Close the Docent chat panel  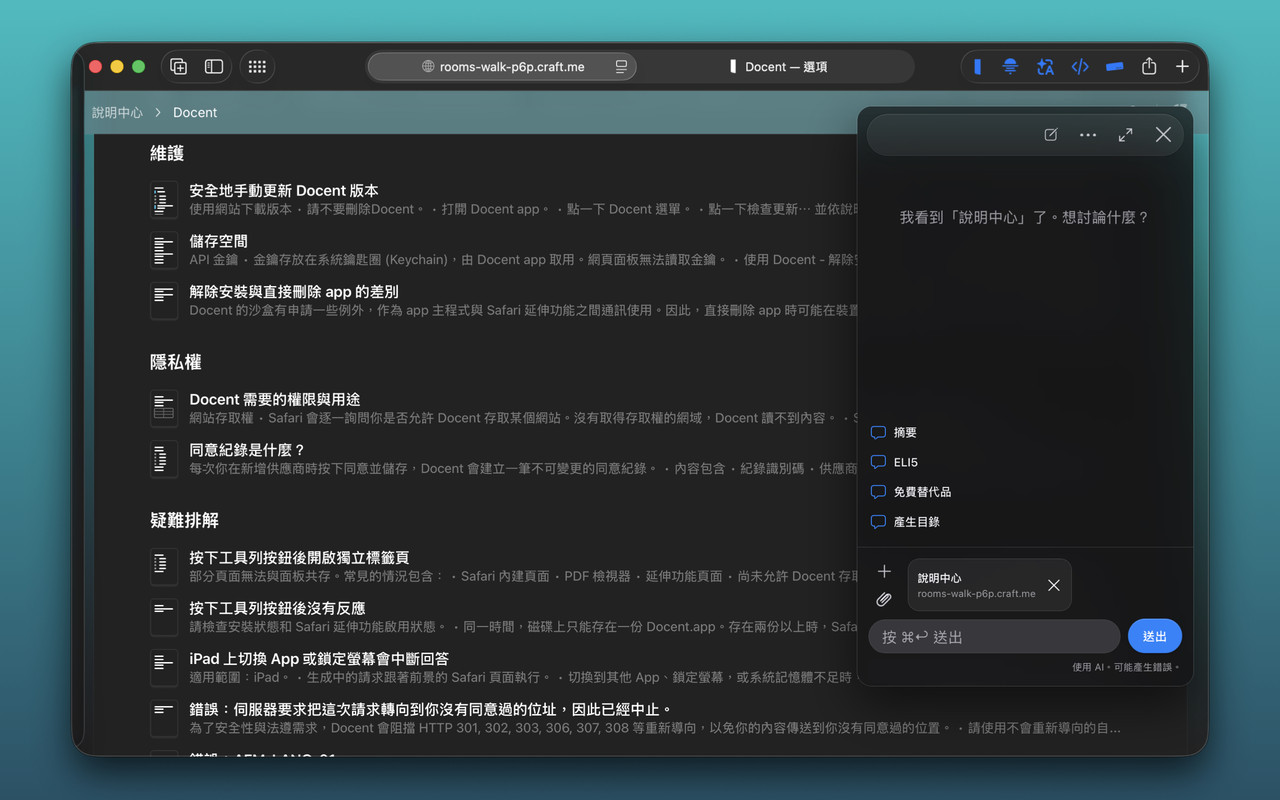click(1163, 135)
